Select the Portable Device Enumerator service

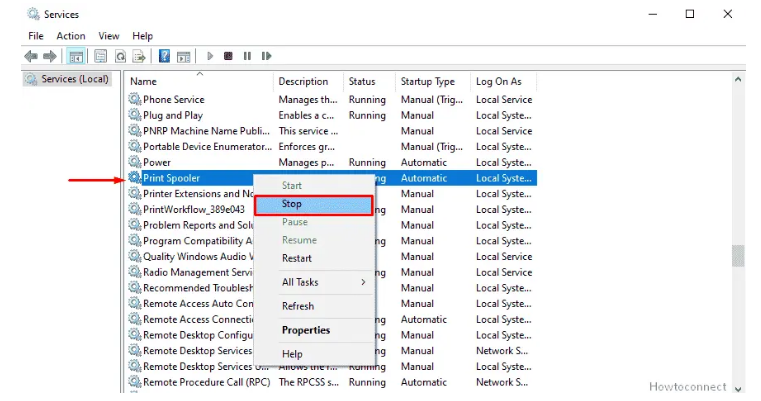207,147
